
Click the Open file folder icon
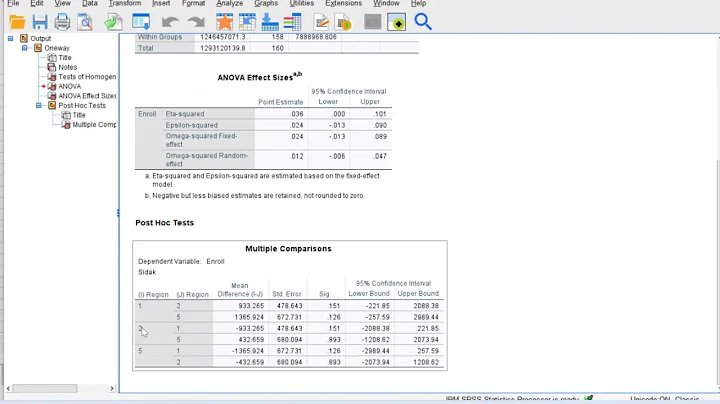pyautogui.click(x=17, y=22)
